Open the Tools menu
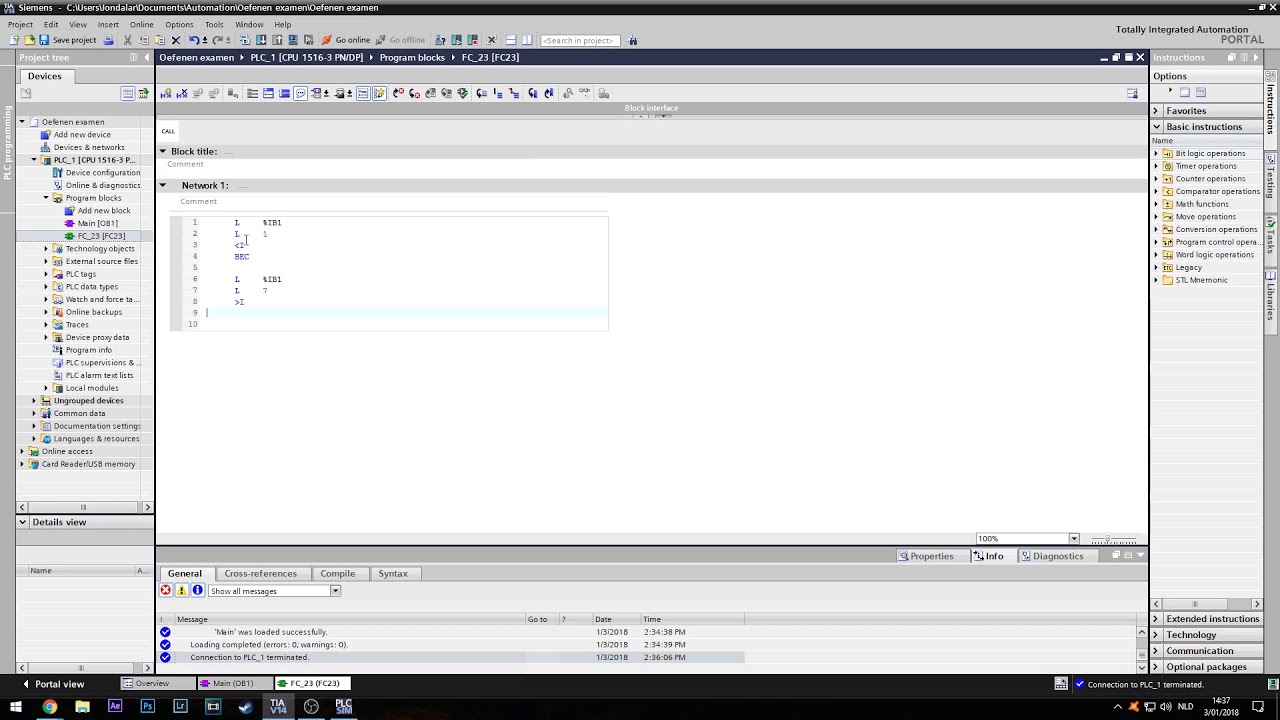Screen dimensions: 1280x720 pyautogui.click(x=214, y=24)
